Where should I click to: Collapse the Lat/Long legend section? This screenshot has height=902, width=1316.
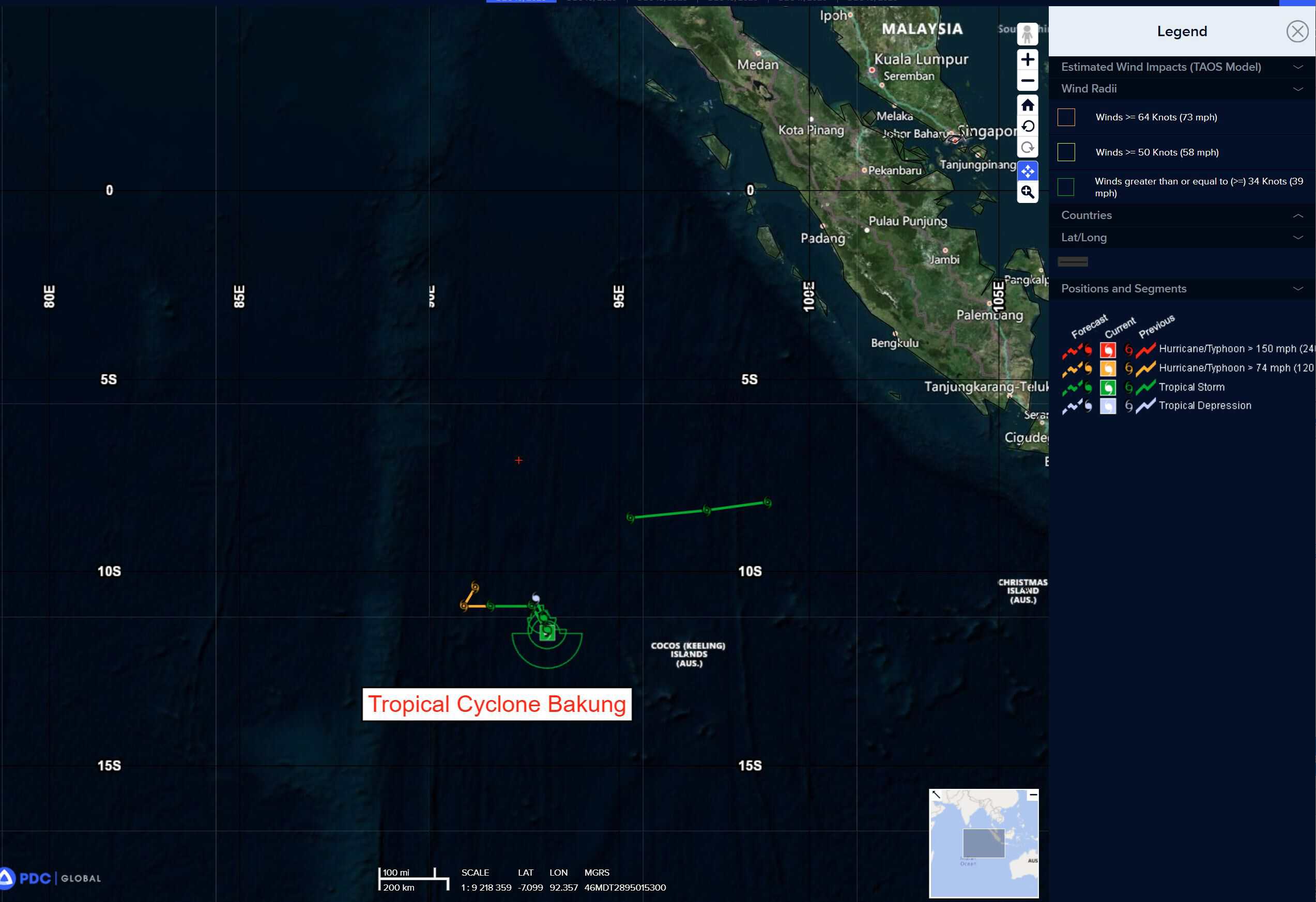[1181, 238]
